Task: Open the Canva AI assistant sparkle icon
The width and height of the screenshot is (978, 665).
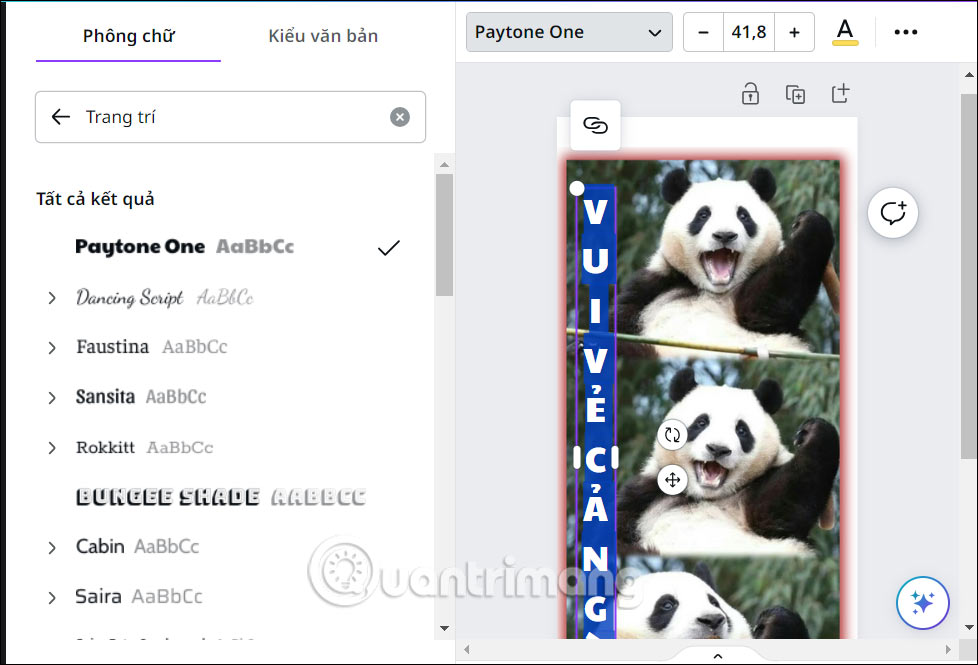Action: pos(922,602)
